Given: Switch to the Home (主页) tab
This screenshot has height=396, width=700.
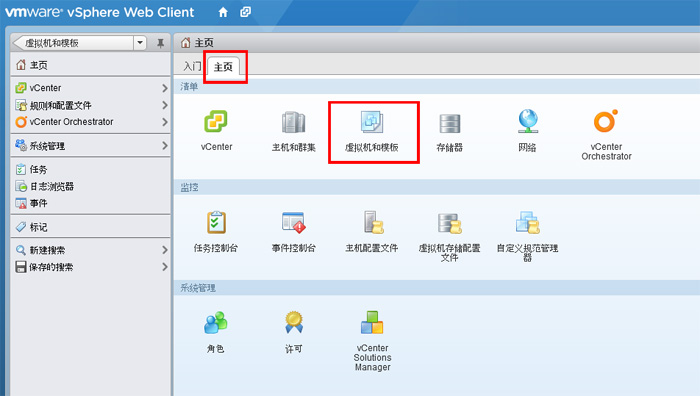Looking at the screenshot, I should (223, 67).
